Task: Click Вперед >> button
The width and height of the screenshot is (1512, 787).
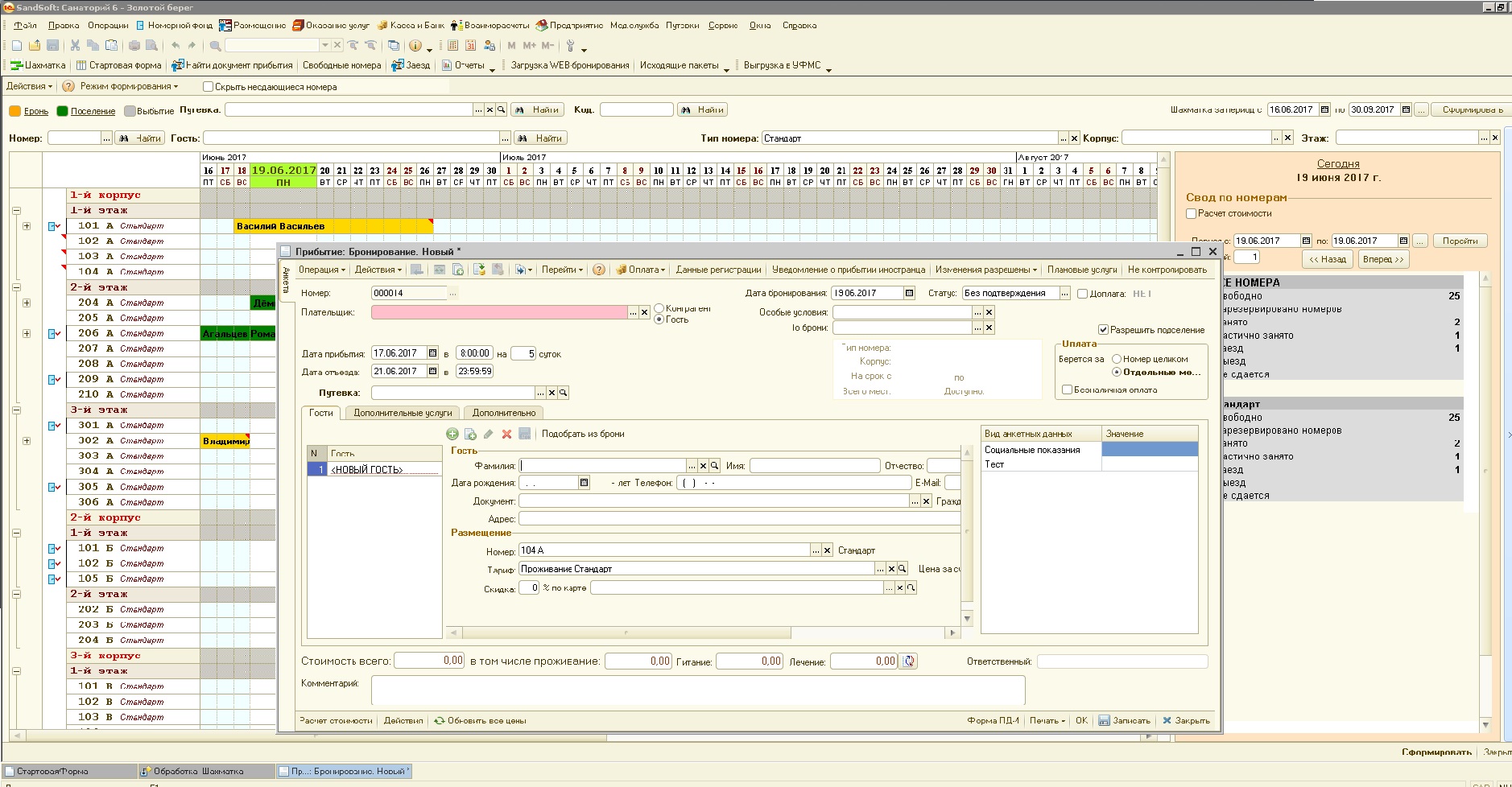Action: coord(1383,259)
